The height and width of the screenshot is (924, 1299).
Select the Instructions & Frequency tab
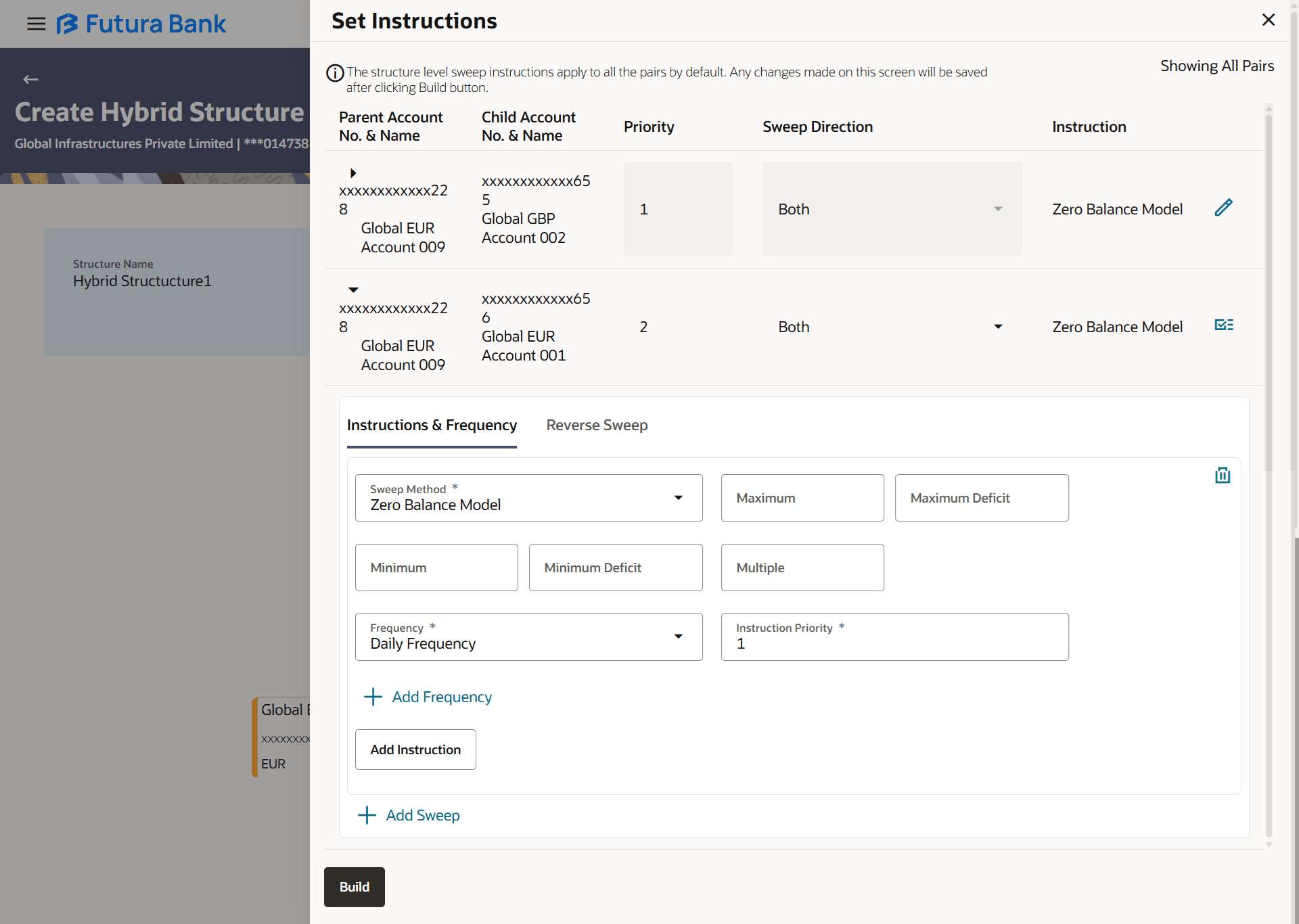pos(432,425)
